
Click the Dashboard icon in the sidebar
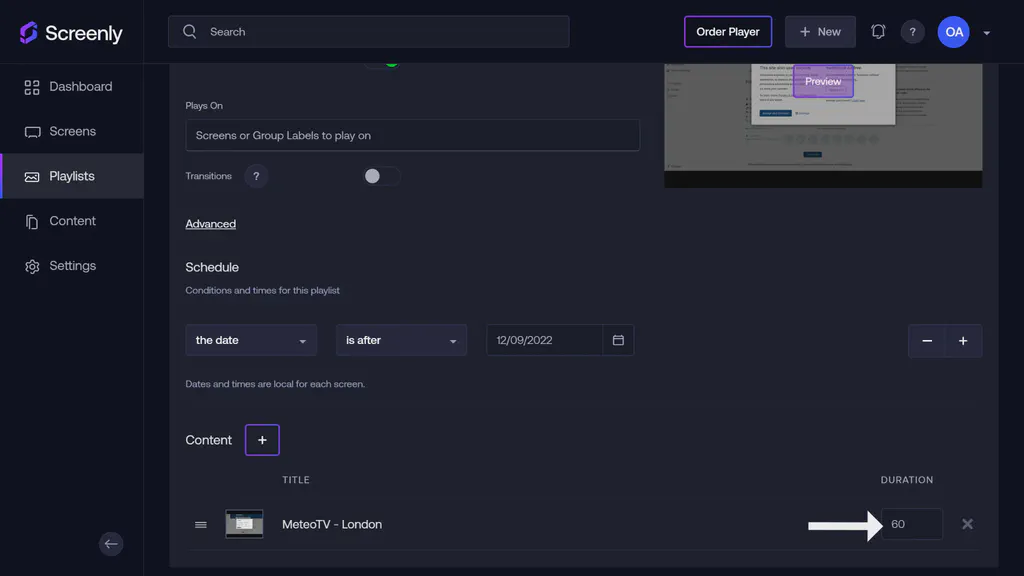29,86
